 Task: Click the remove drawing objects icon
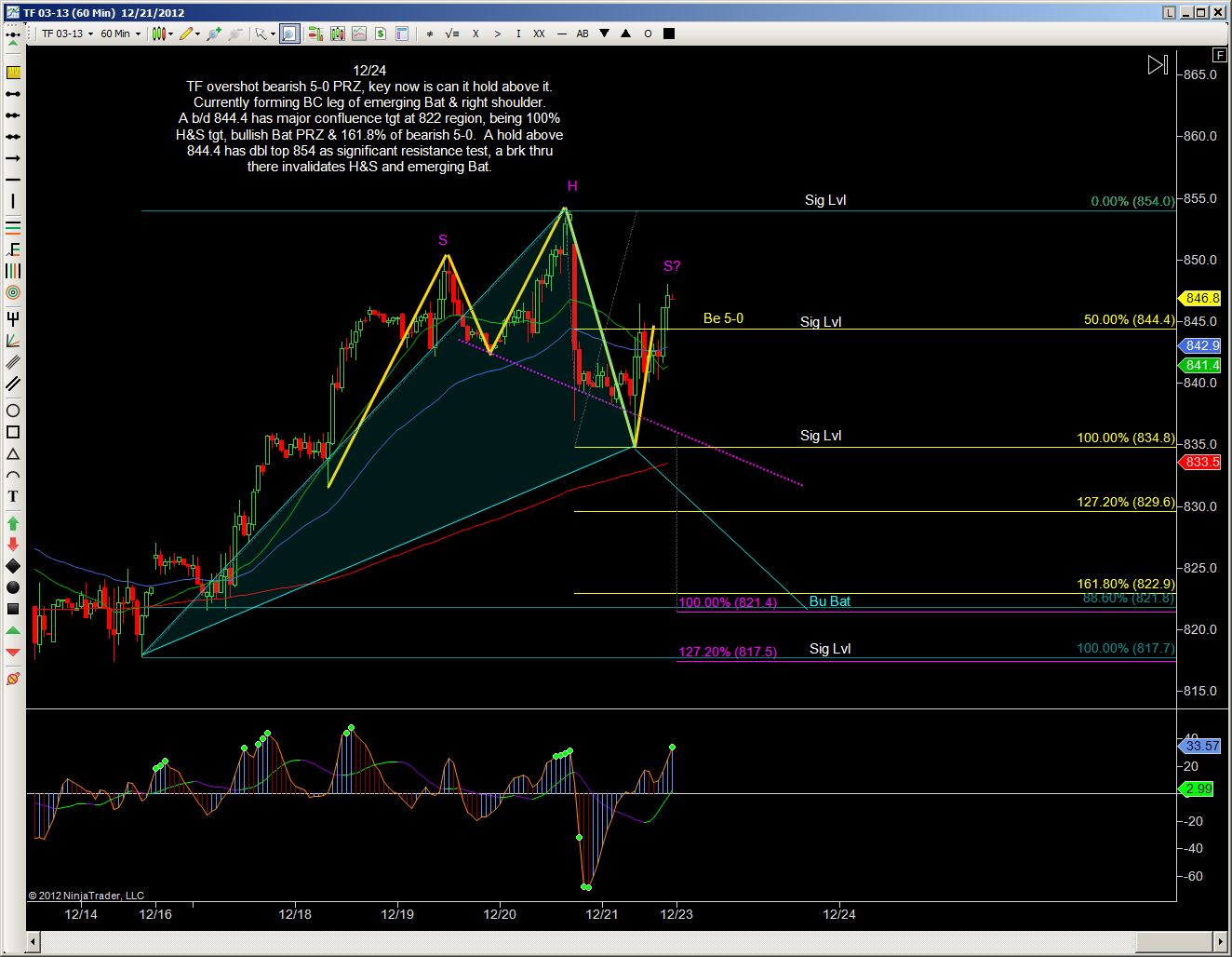13,679
